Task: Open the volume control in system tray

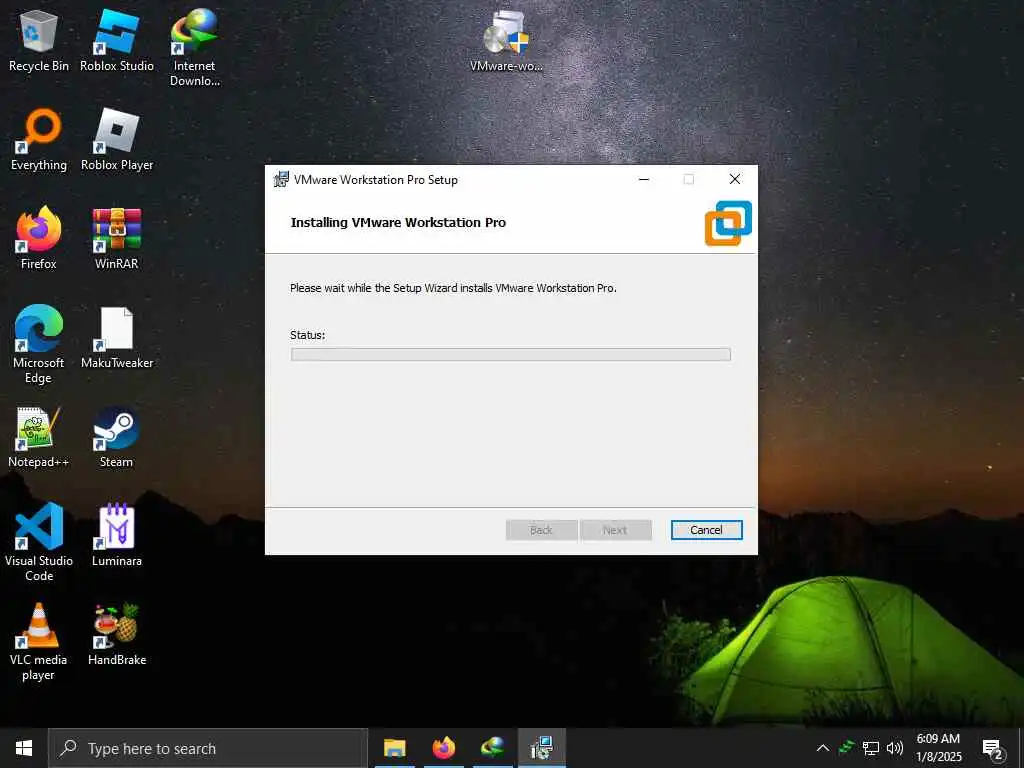Action: click(x=895, y=748)
